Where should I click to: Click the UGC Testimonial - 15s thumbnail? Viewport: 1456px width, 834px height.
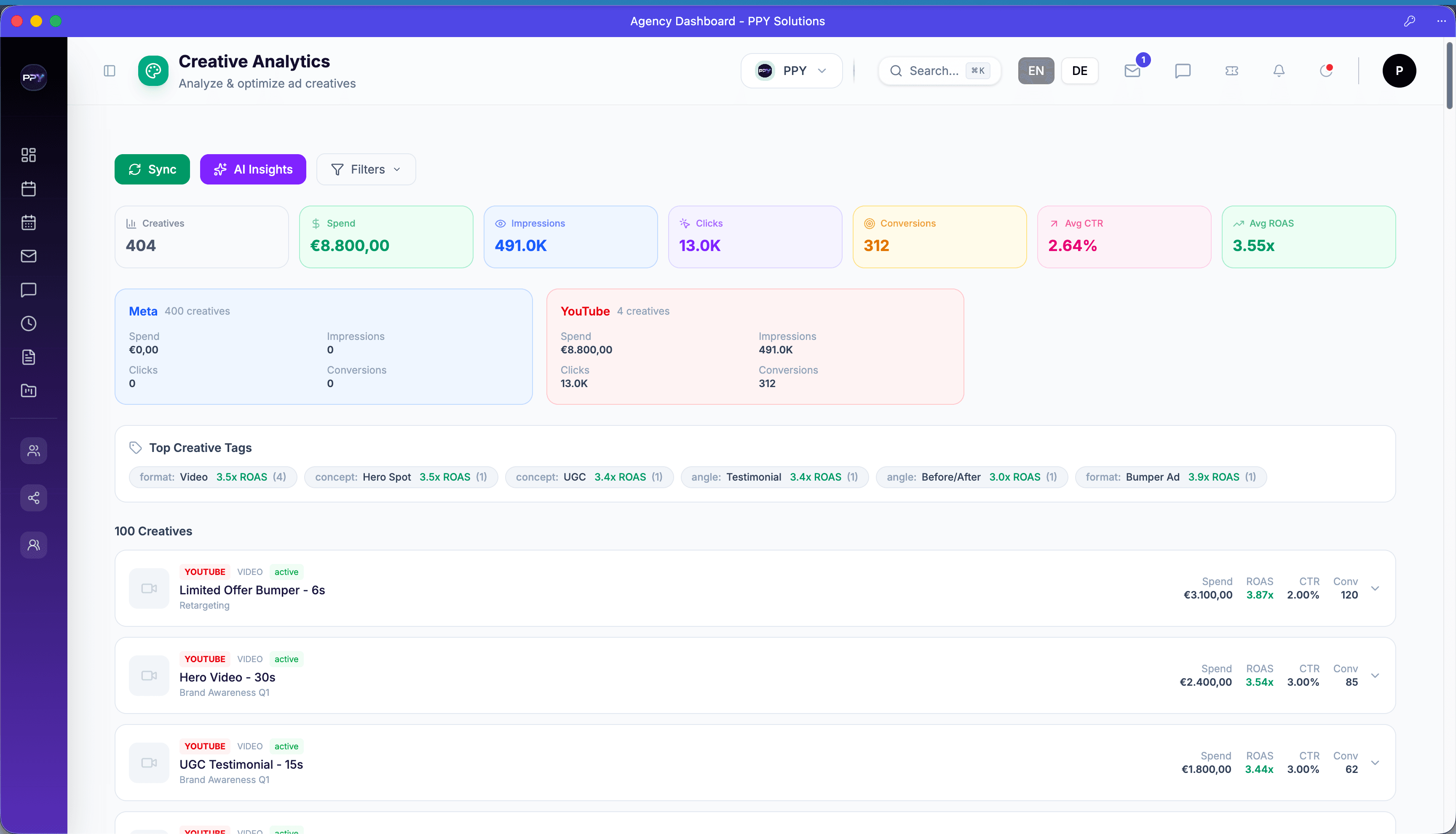(149, 762)
